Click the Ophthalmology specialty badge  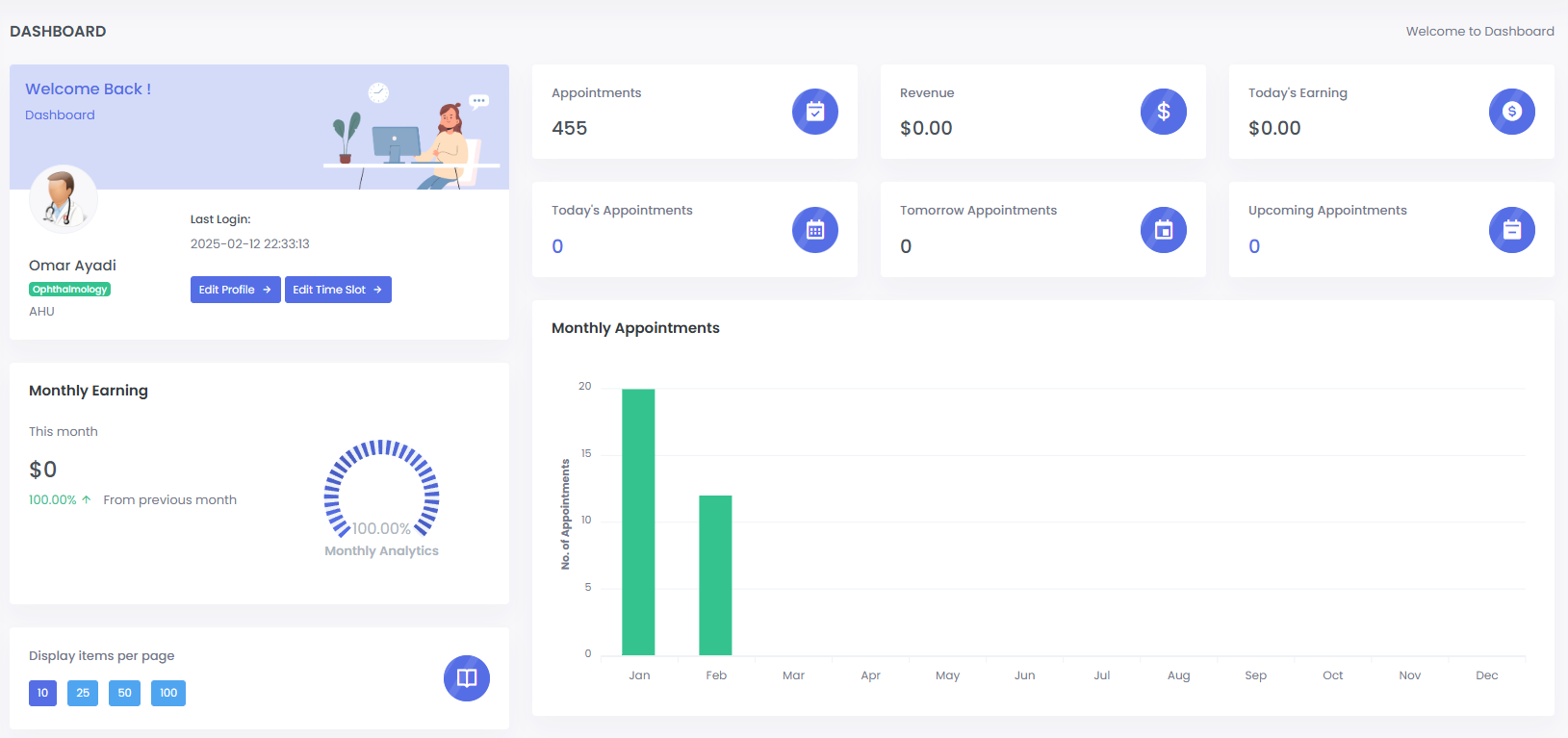click(69, 290)
